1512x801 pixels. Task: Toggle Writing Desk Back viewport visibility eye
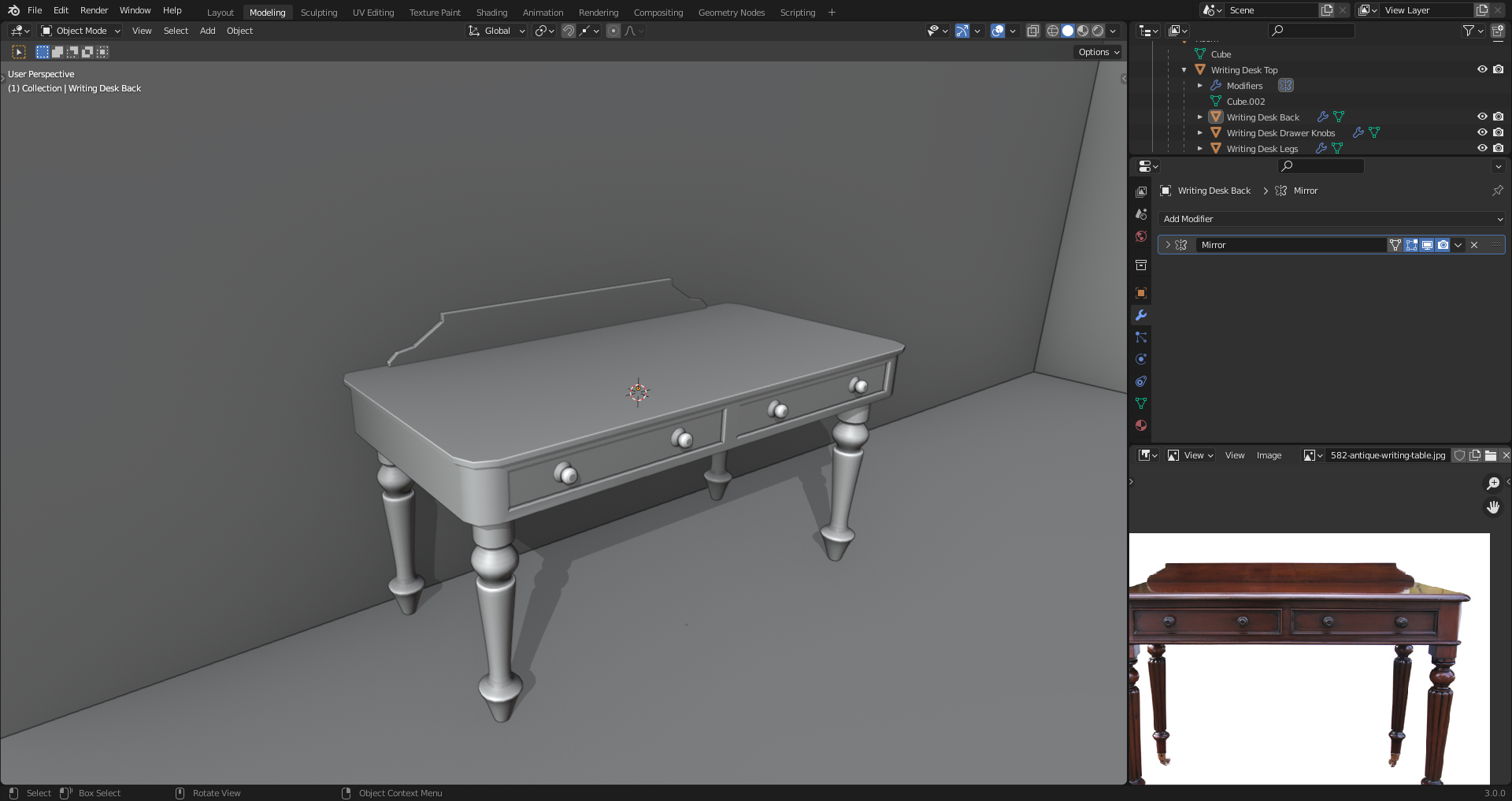tap(1482, 117)
